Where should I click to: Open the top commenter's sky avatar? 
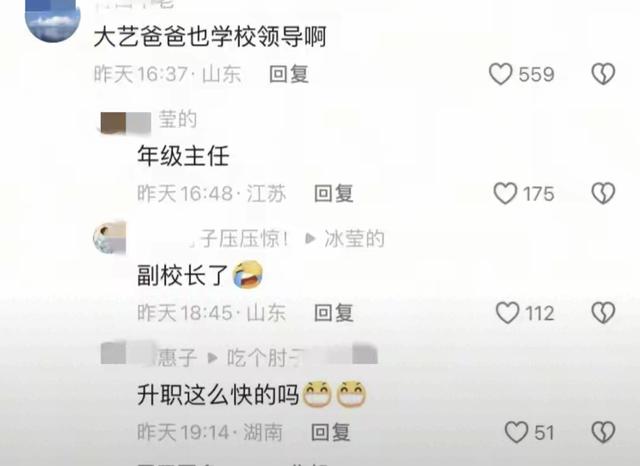click(x=53, y=18)
